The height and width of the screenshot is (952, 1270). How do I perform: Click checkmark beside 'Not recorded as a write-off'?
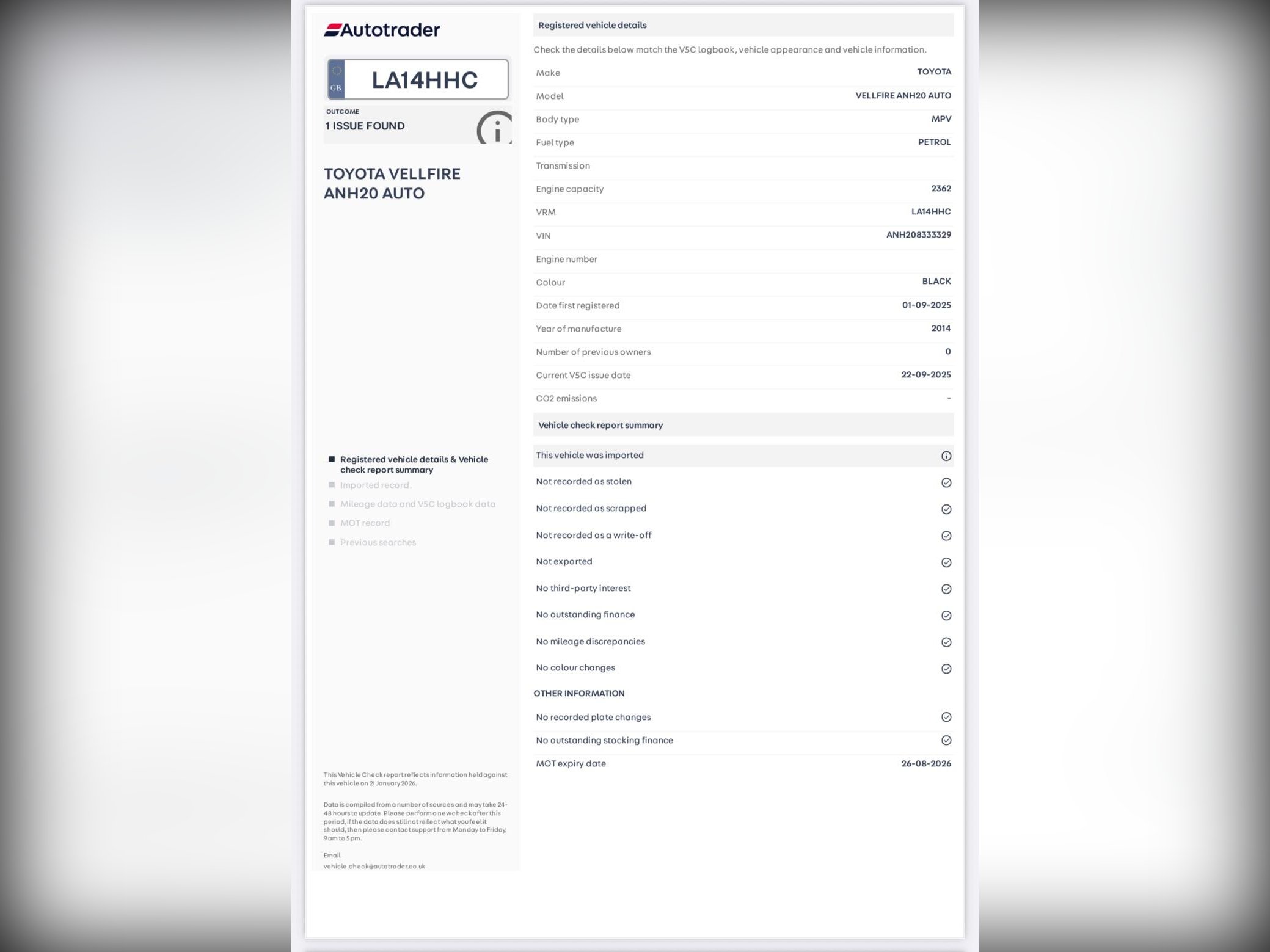(946, 536)
